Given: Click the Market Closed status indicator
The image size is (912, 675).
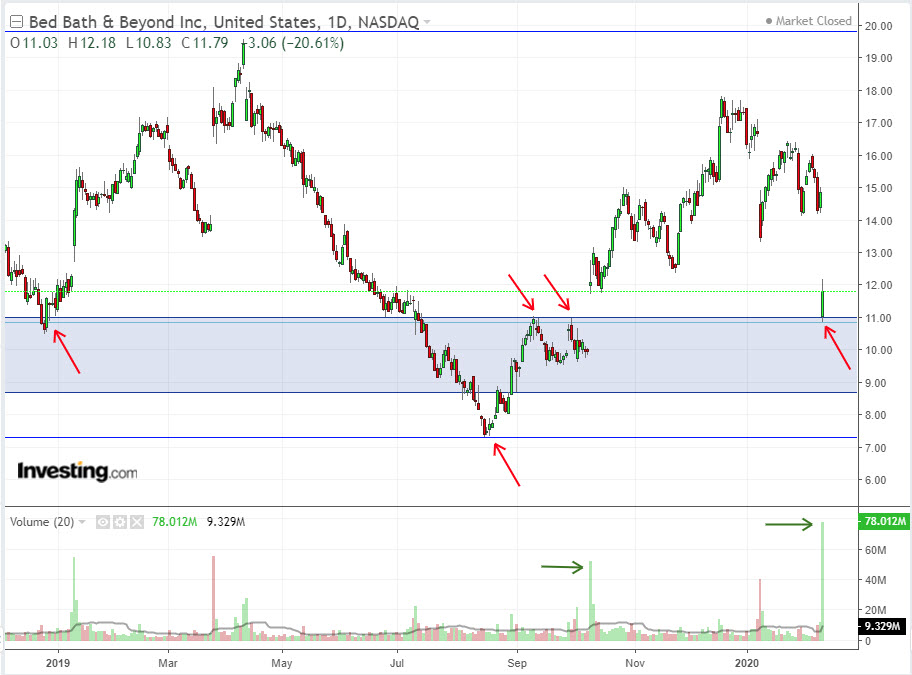Looking at the screenshot, I should [x=808, y=21].
